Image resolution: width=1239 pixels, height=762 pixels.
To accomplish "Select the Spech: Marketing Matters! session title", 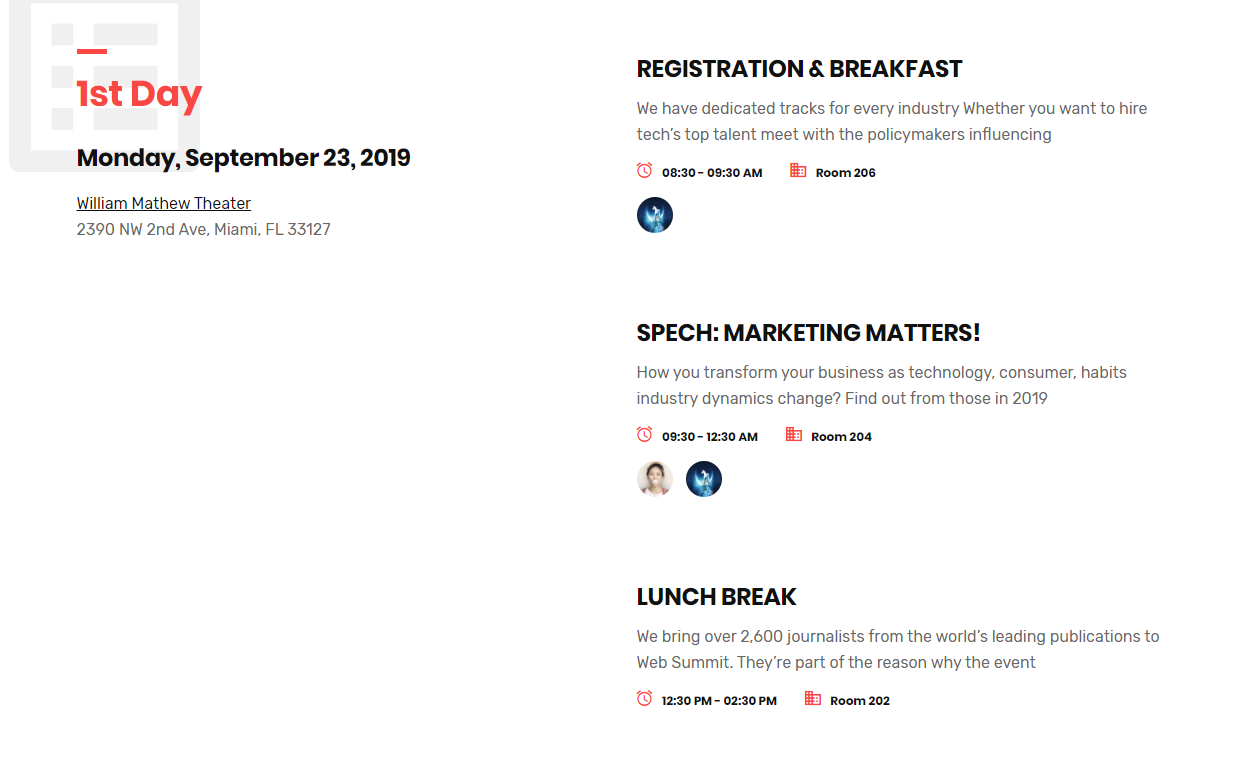I will (808, 333).
